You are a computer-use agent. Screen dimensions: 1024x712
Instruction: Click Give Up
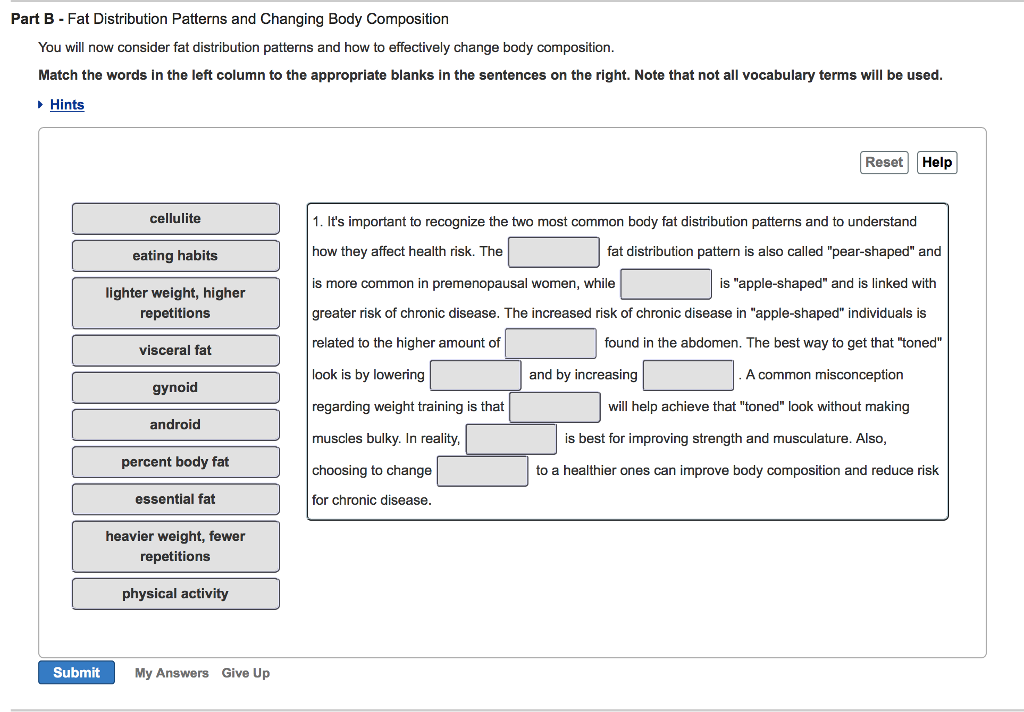click(245, 672)
